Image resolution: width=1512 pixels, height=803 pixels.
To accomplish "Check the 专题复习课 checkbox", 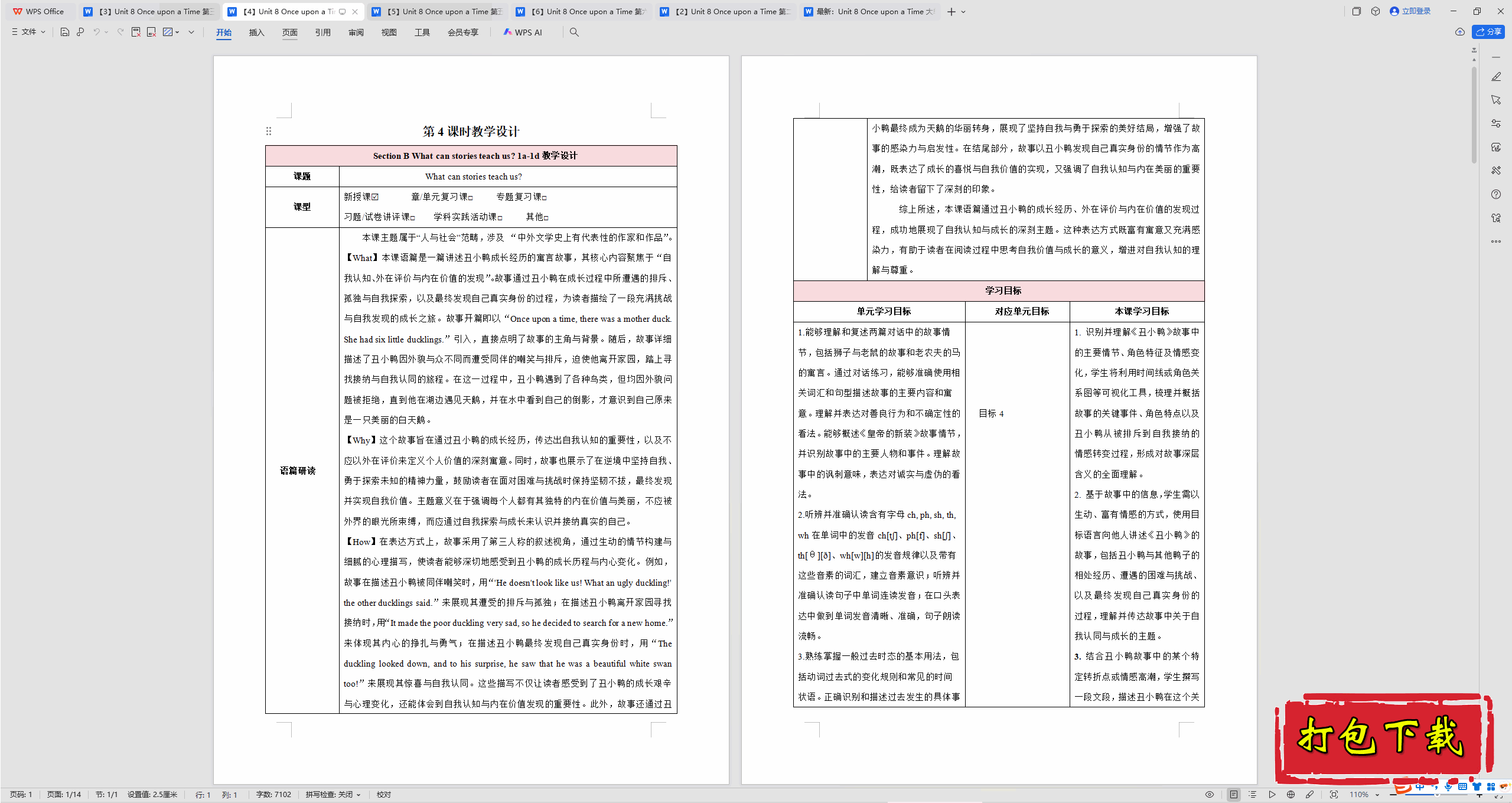I will point(544,198).
